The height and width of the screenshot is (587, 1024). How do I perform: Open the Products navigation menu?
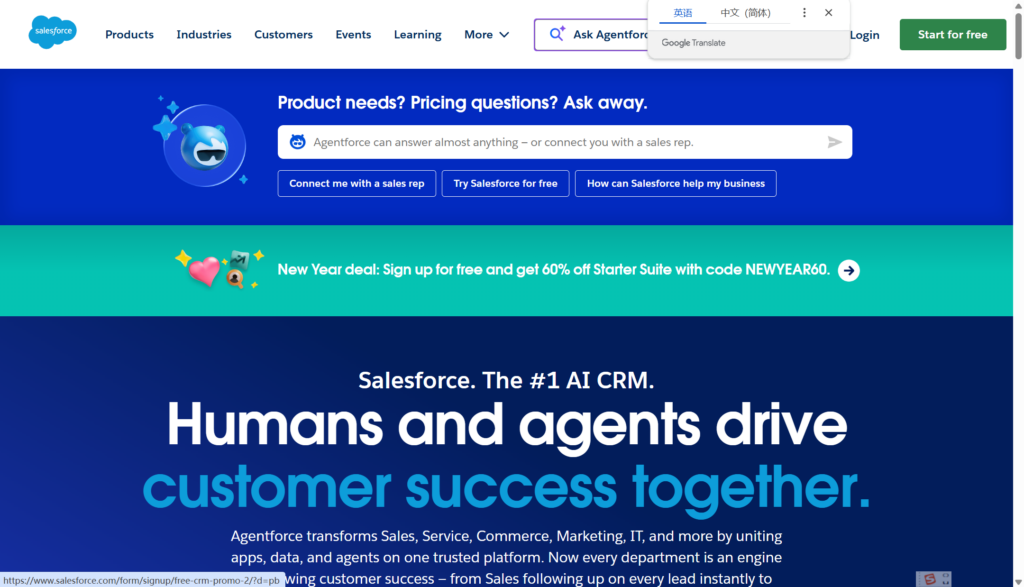[x=129, y=34]
